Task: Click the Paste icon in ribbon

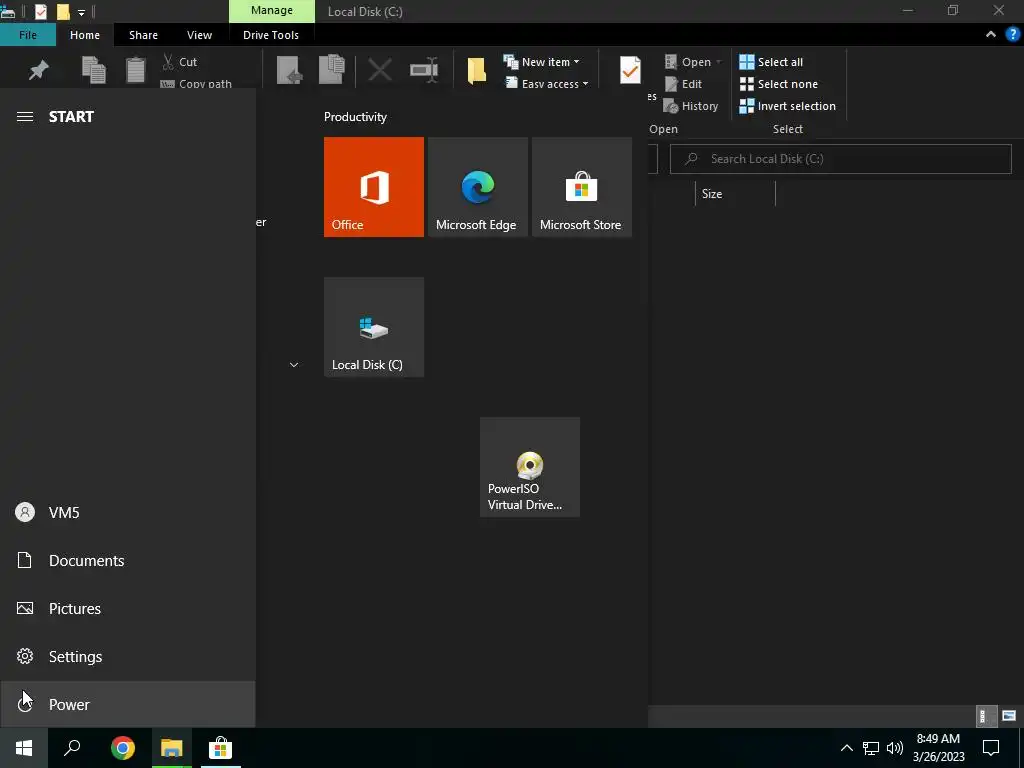Action: [x=136, y=69]
